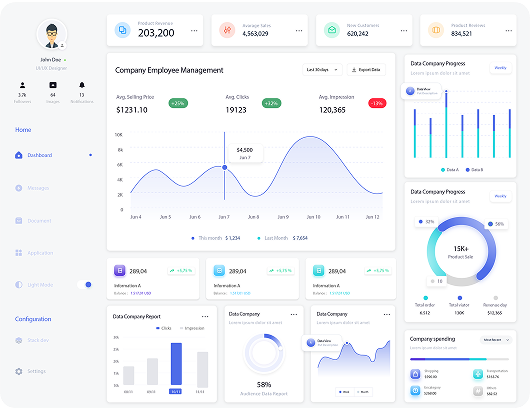Click Weekly button on bar chart card
530x410 pixels.
tap(501, 68)
